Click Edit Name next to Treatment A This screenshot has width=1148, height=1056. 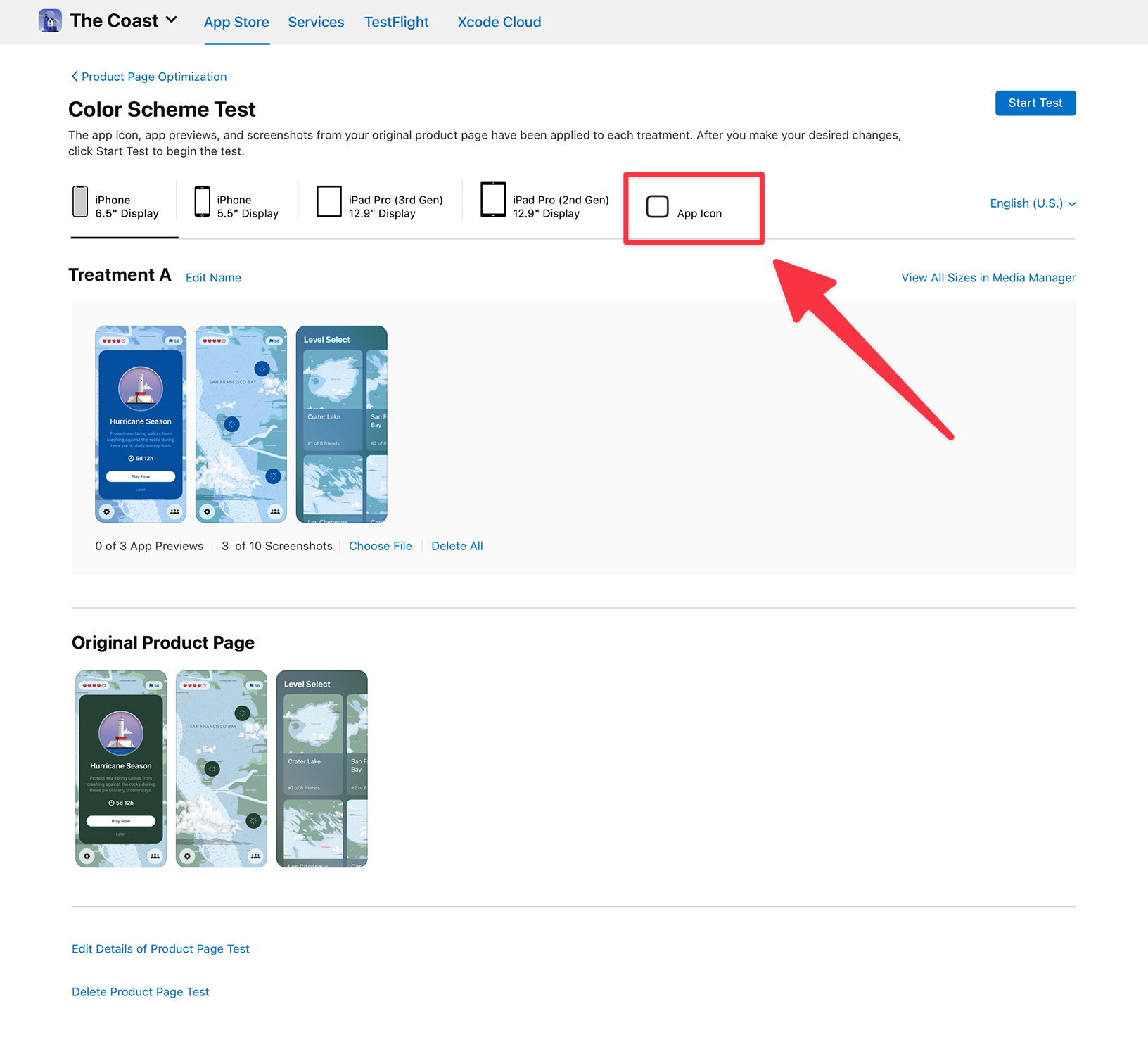pos(213,278)
